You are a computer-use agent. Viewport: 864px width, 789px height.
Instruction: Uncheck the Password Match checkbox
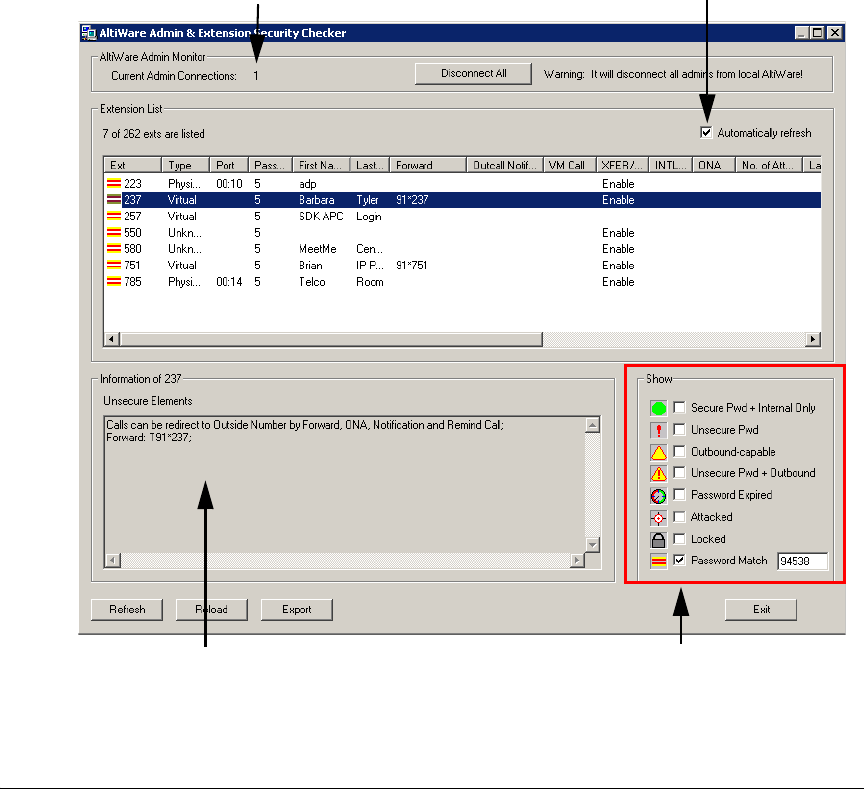click(679, 561)
